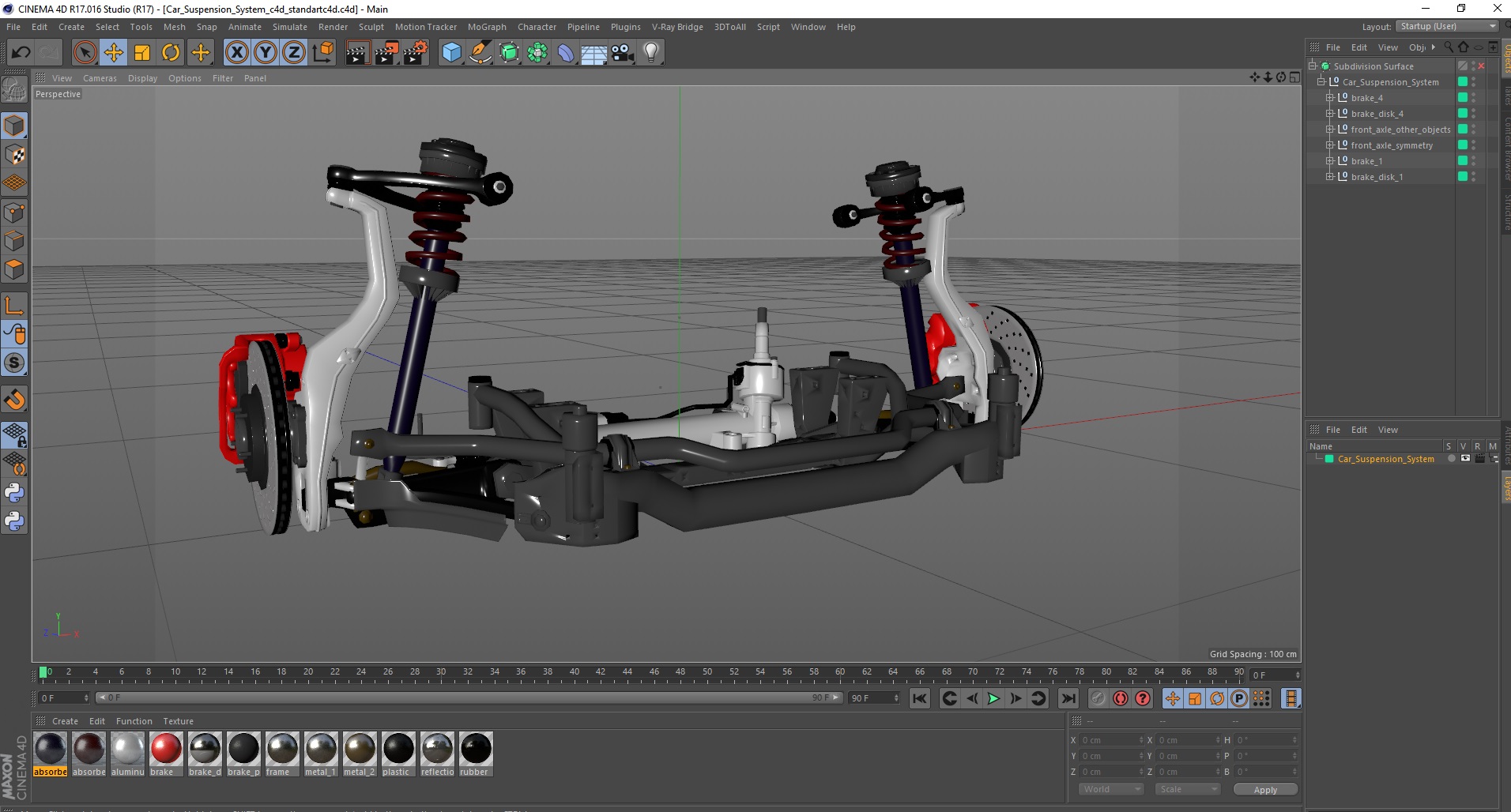Open the Sculpt menu

[x=371, y=27]
